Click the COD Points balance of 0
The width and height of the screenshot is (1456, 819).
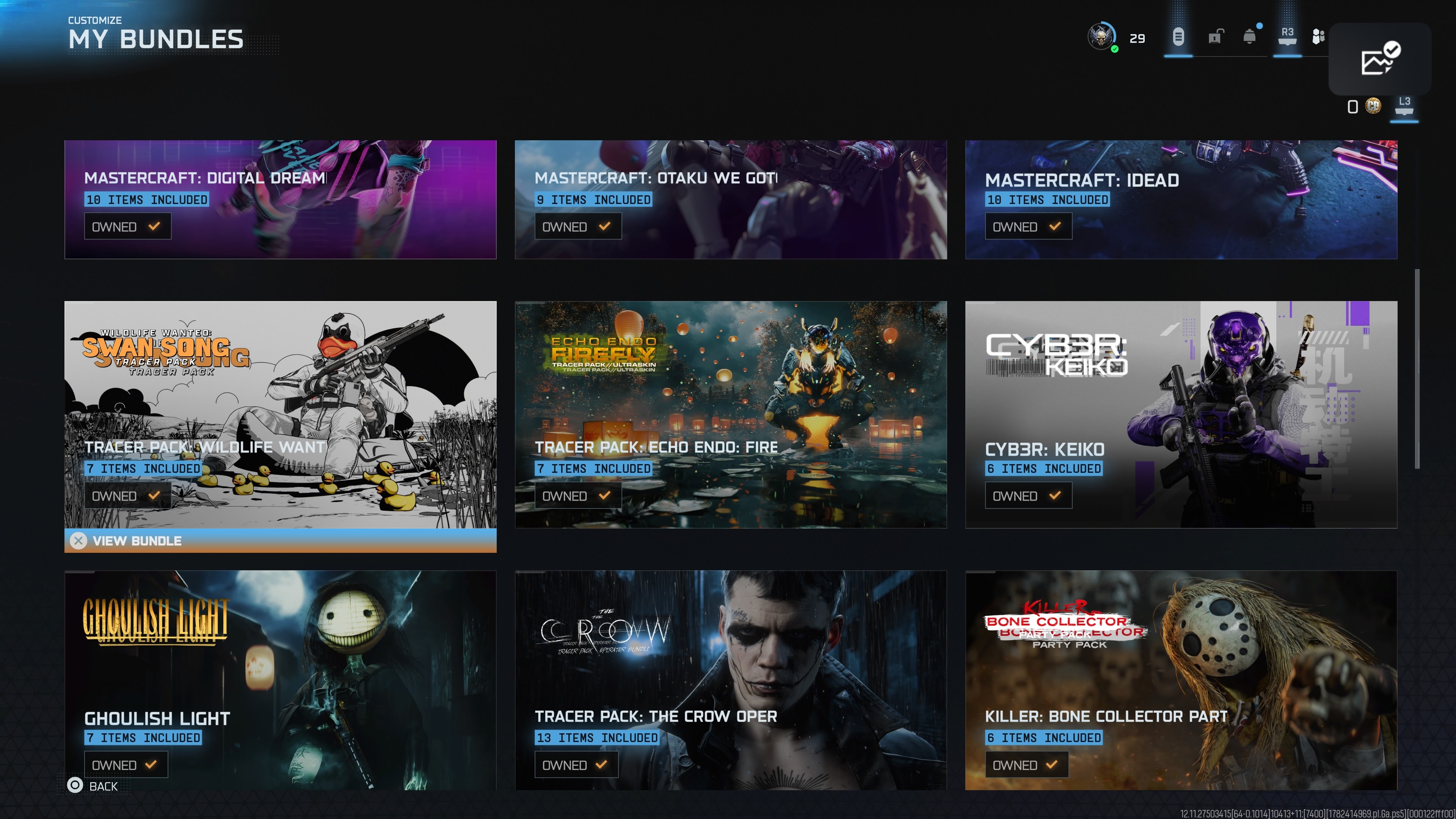pos(1352,106)
